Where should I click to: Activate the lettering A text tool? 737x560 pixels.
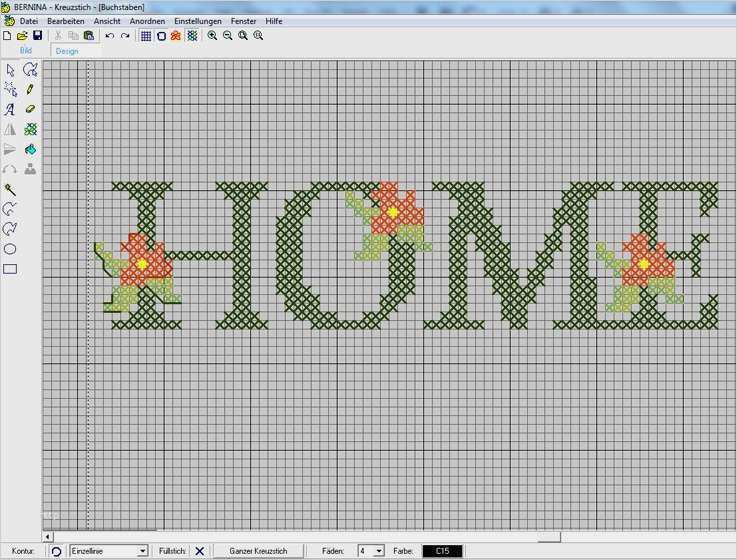[x=10, y=110]
